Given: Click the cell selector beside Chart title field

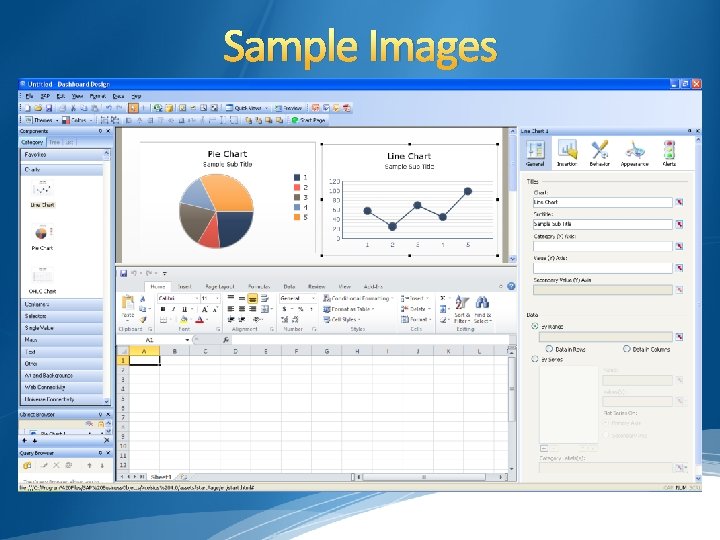Looking at the screenshot, I should (x=679, y=202).
